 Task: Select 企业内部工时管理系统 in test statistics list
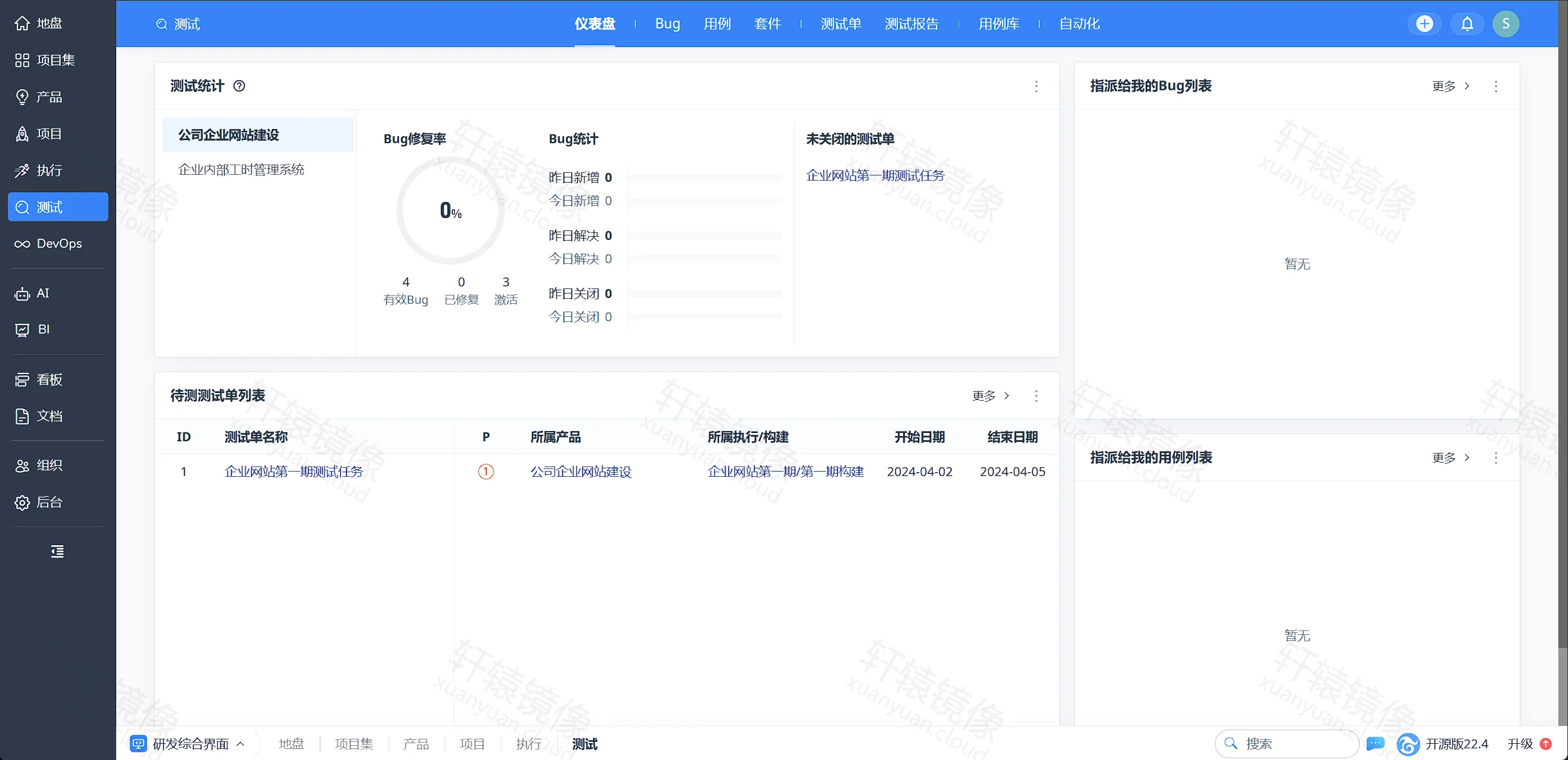258,170
